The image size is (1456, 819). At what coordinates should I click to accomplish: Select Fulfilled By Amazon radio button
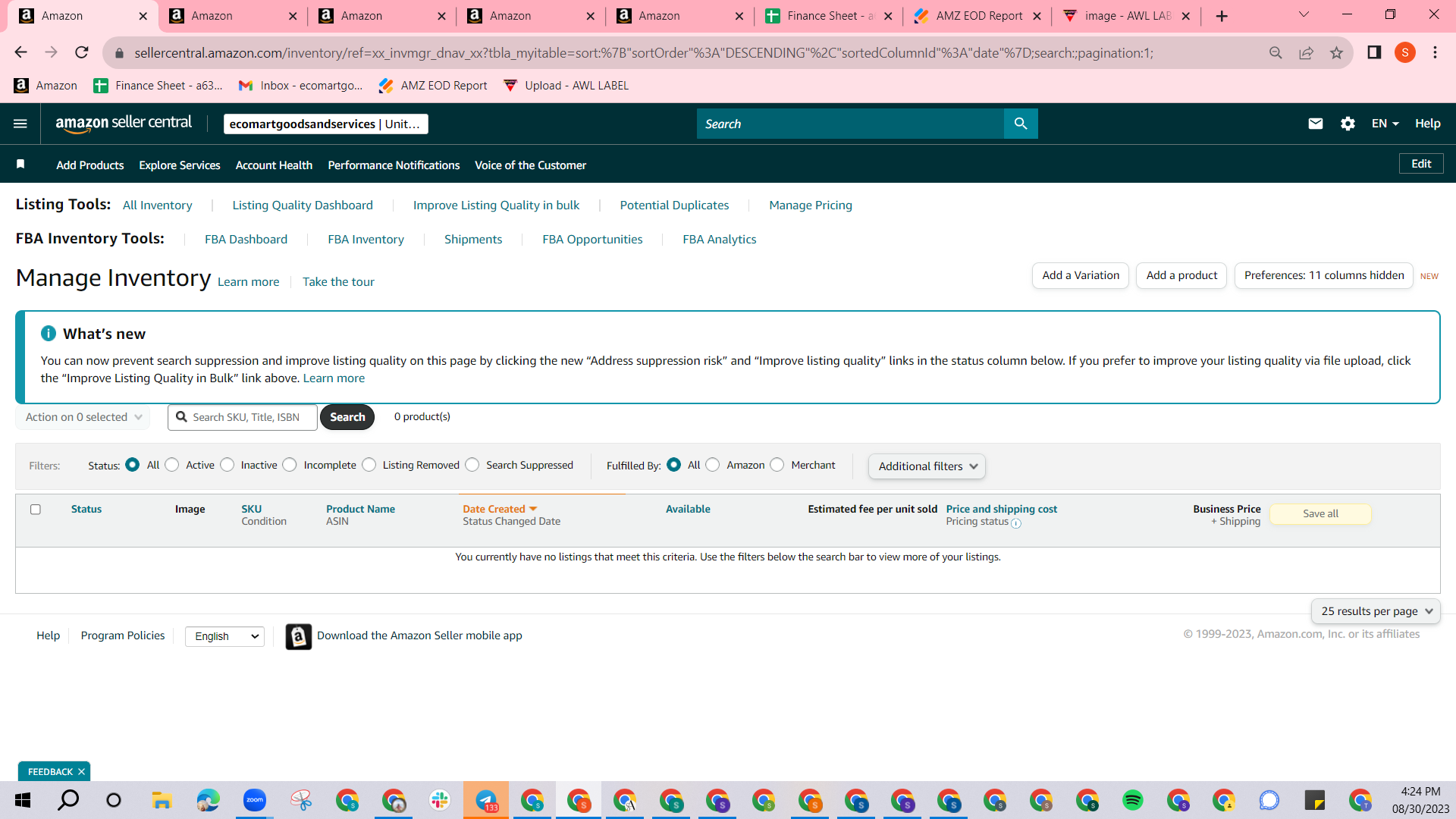click(x=713, y=465)
